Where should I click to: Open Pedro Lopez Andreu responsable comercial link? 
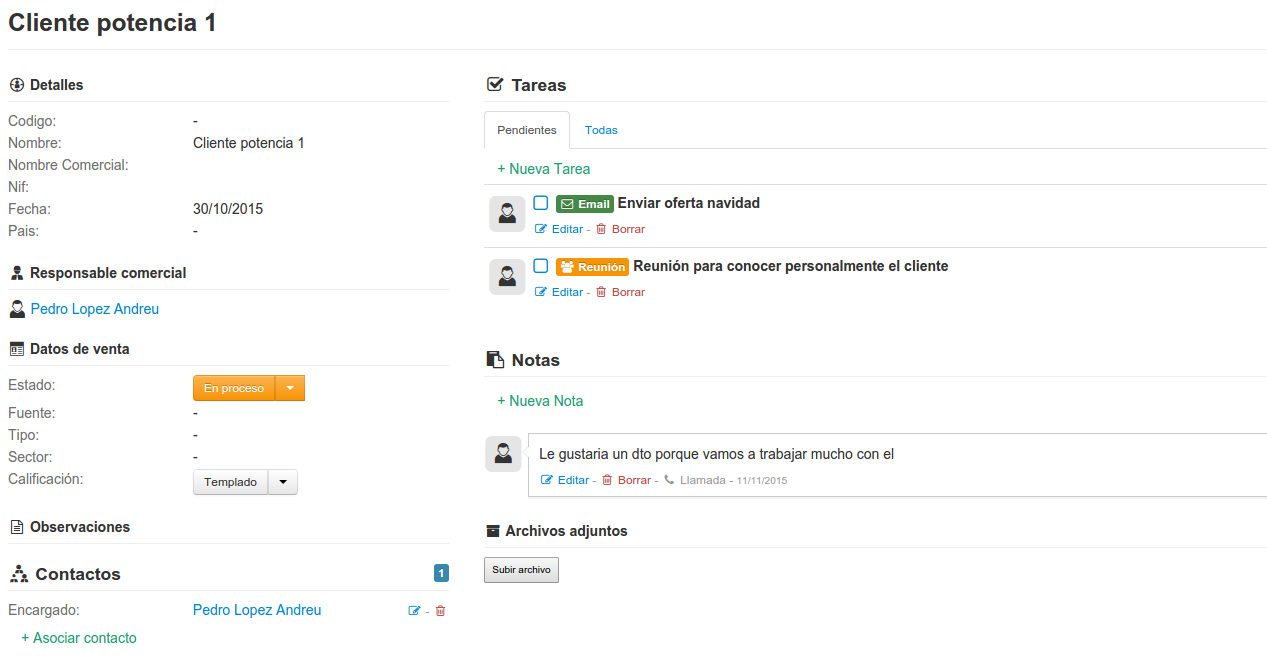[95, 309]
